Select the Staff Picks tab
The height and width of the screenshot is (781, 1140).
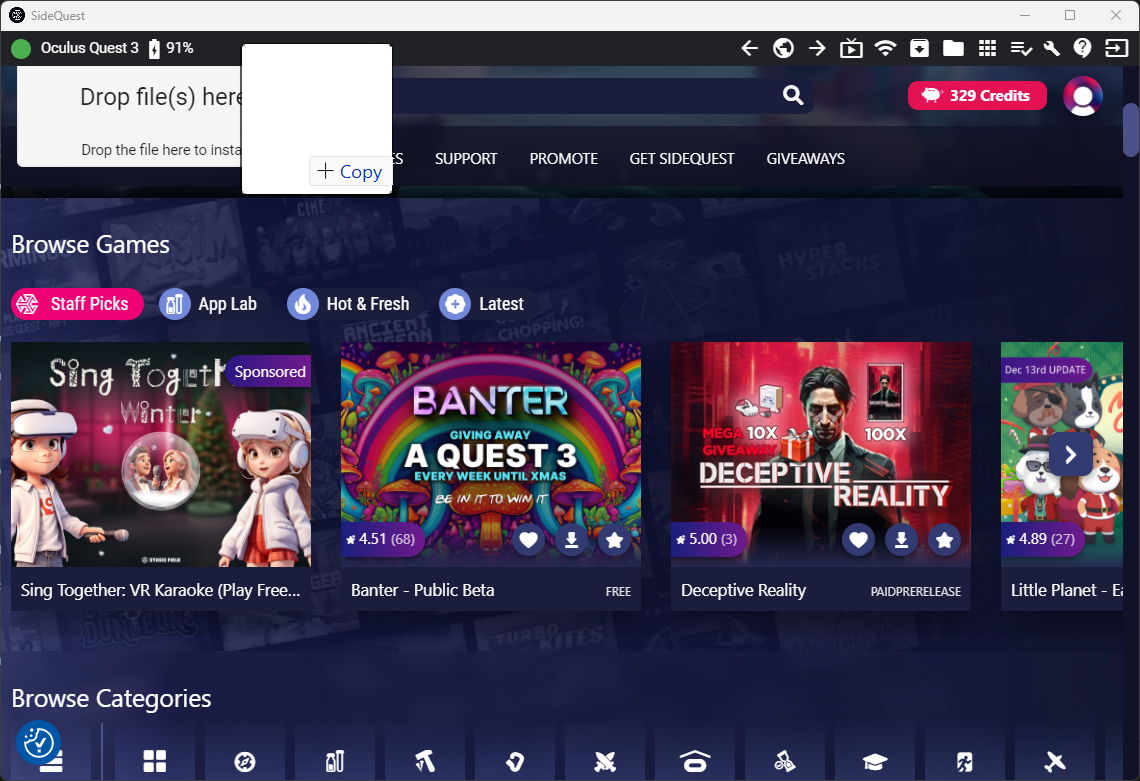coord(77,304)
